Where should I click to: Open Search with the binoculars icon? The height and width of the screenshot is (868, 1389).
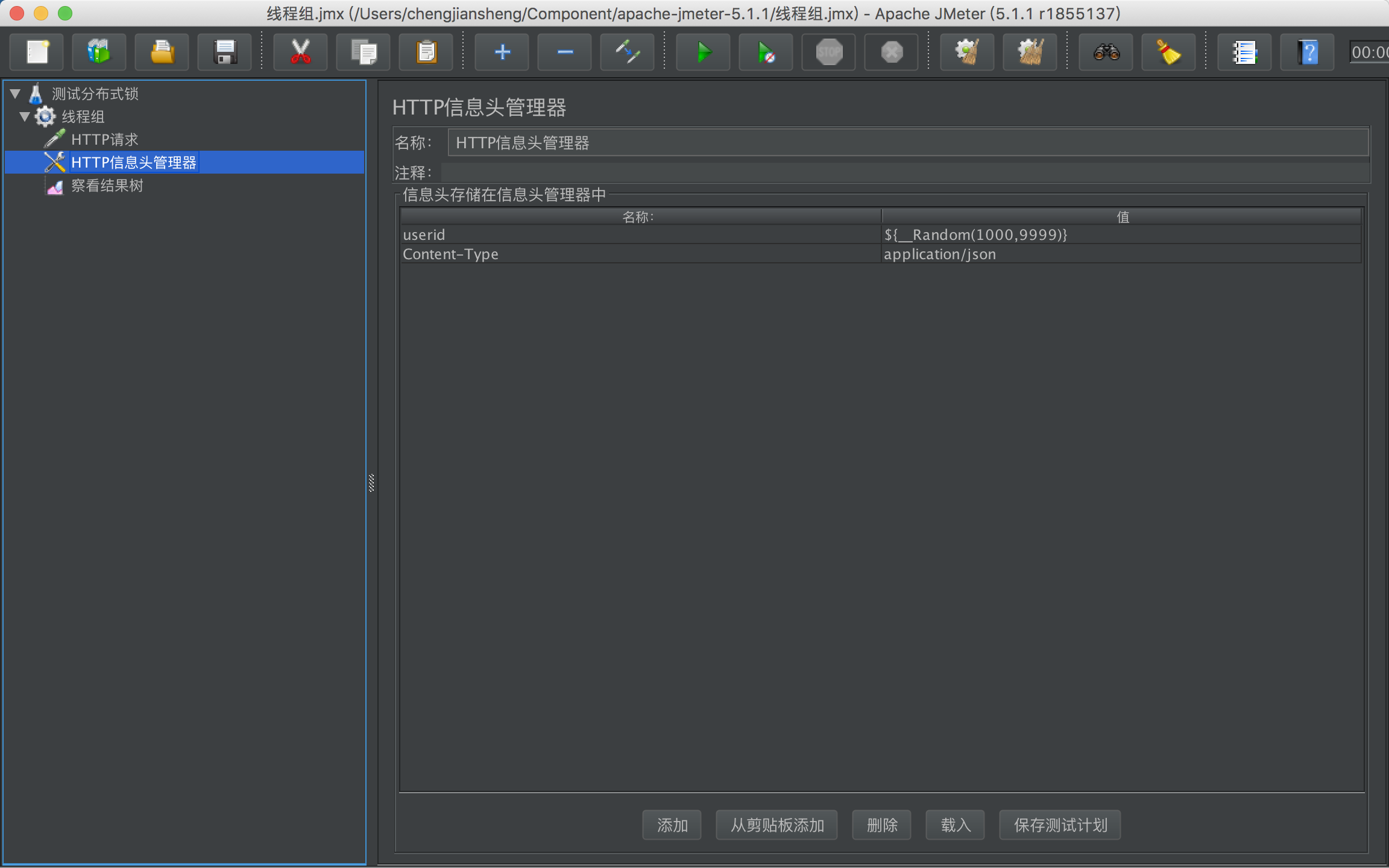point(1106,52)
